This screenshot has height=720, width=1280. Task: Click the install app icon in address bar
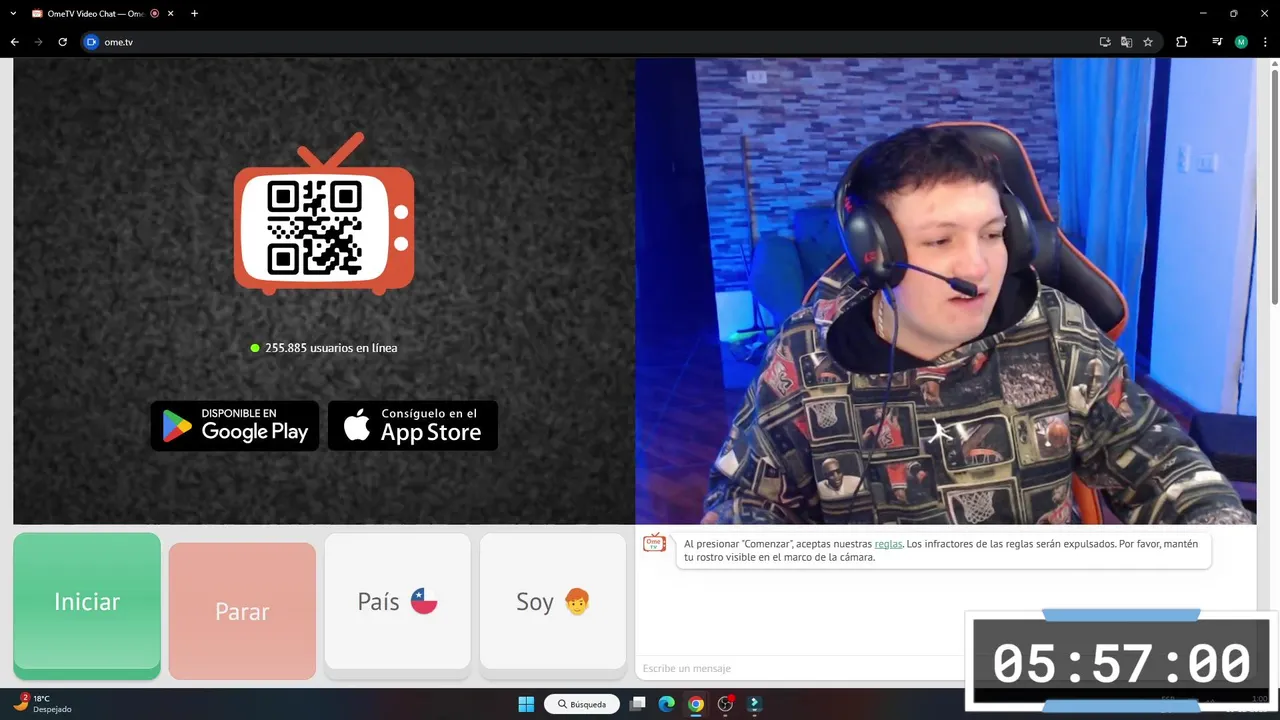click(x=1105, y=42)
